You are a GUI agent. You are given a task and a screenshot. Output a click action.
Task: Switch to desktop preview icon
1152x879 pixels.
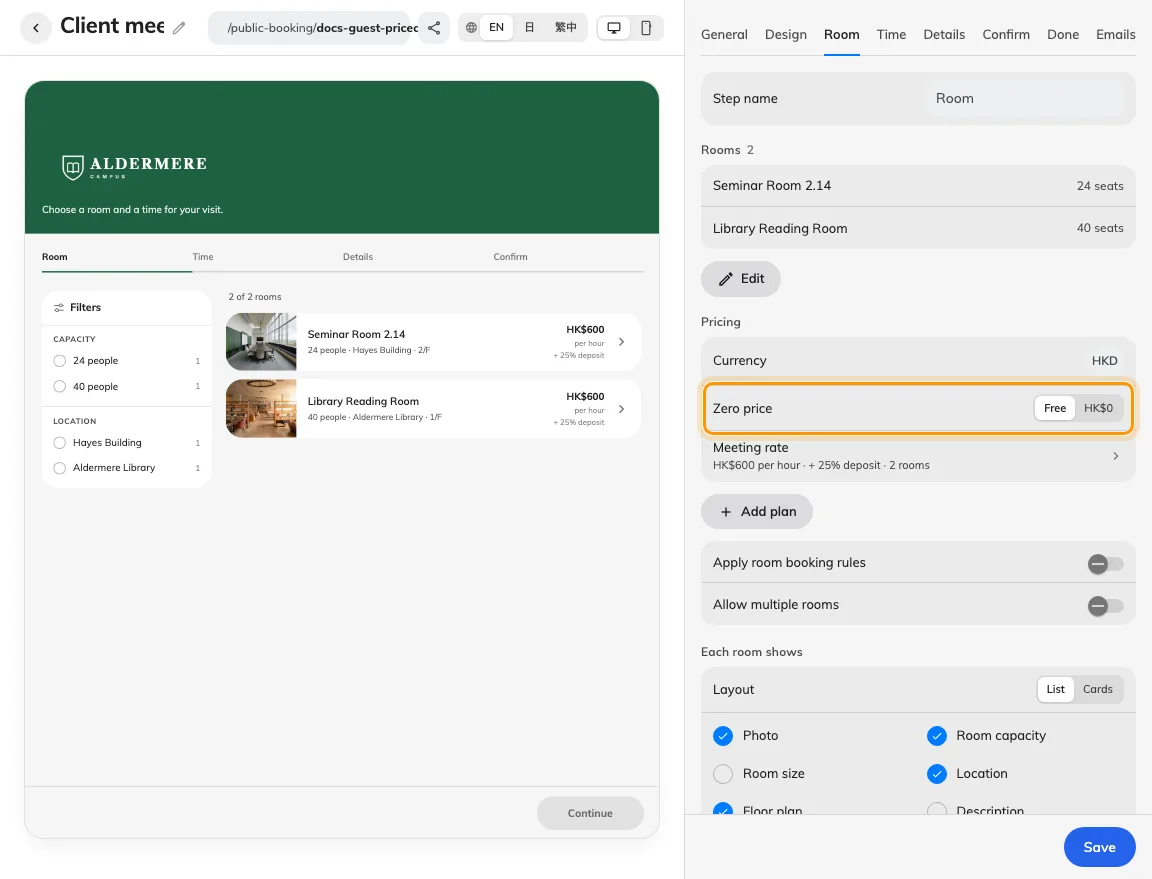coord(613,28)
